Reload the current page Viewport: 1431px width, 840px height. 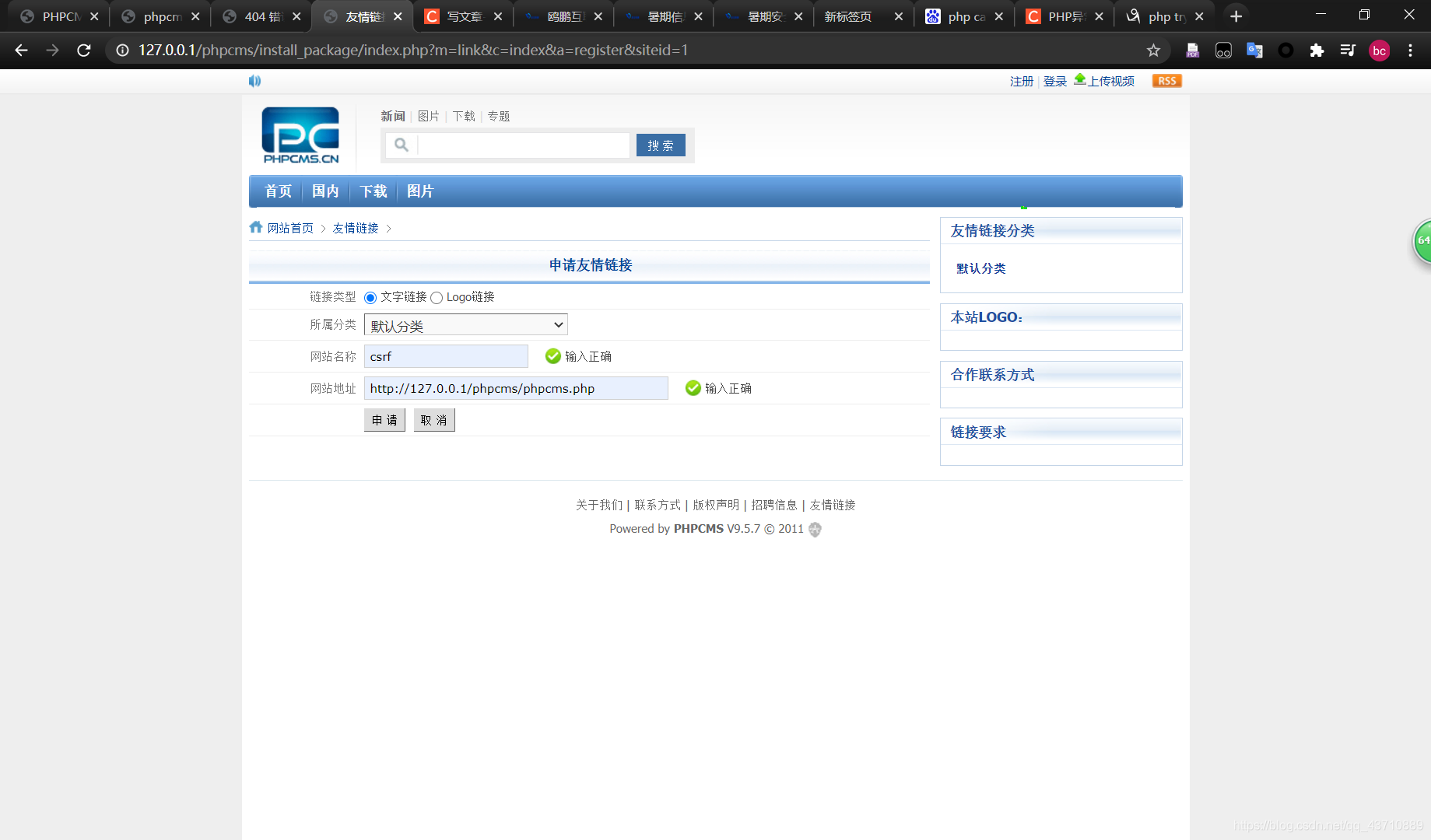[x=84, y=51]
